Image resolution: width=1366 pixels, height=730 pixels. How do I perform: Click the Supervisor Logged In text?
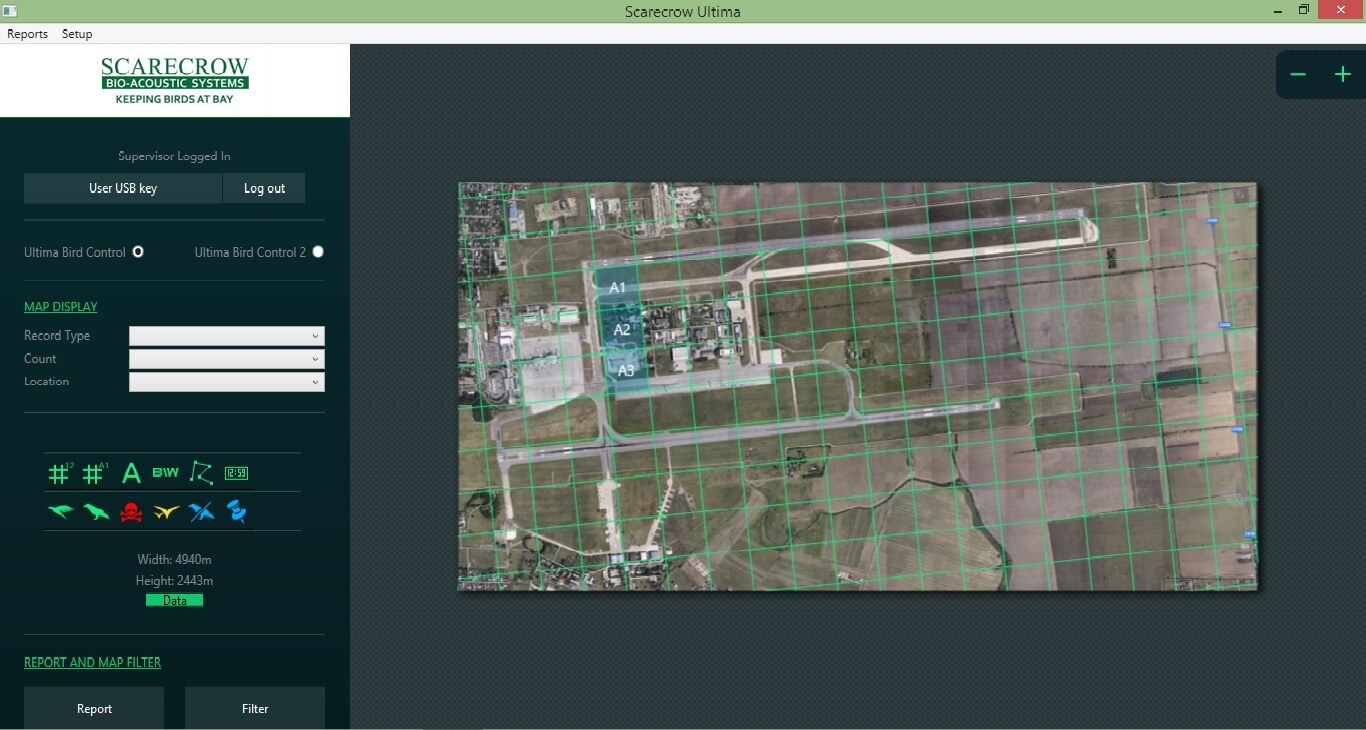click(x=175, y=156)
